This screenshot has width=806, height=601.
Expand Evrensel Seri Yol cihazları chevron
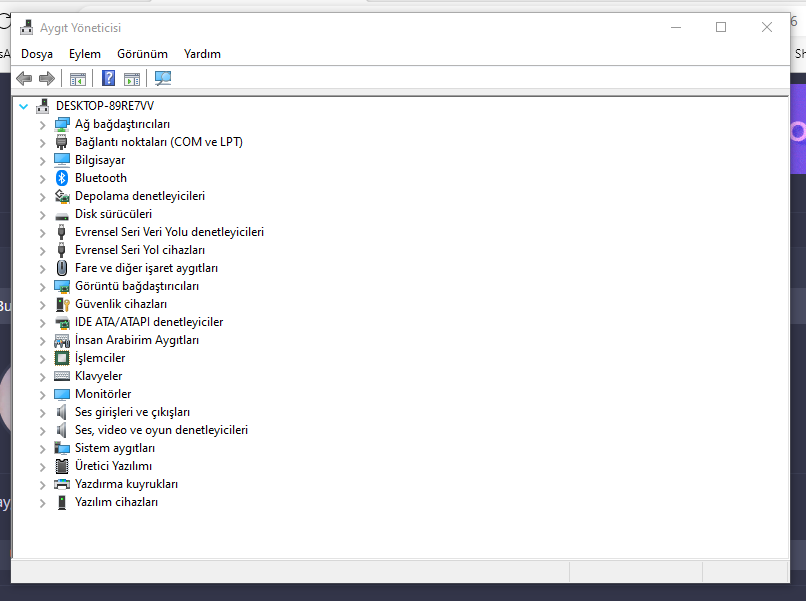tap(42, 251)
